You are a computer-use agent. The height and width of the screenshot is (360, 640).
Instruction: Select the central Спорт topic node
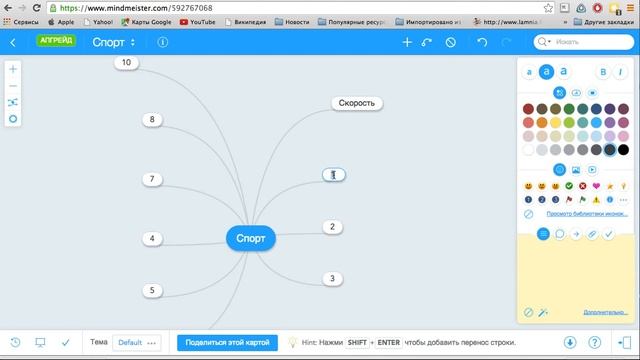tap(251, 238)
